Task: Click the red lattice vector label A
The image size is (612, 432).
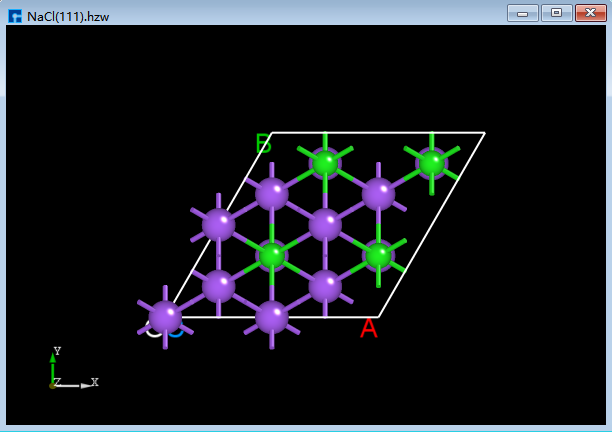Action: point(369,329)
